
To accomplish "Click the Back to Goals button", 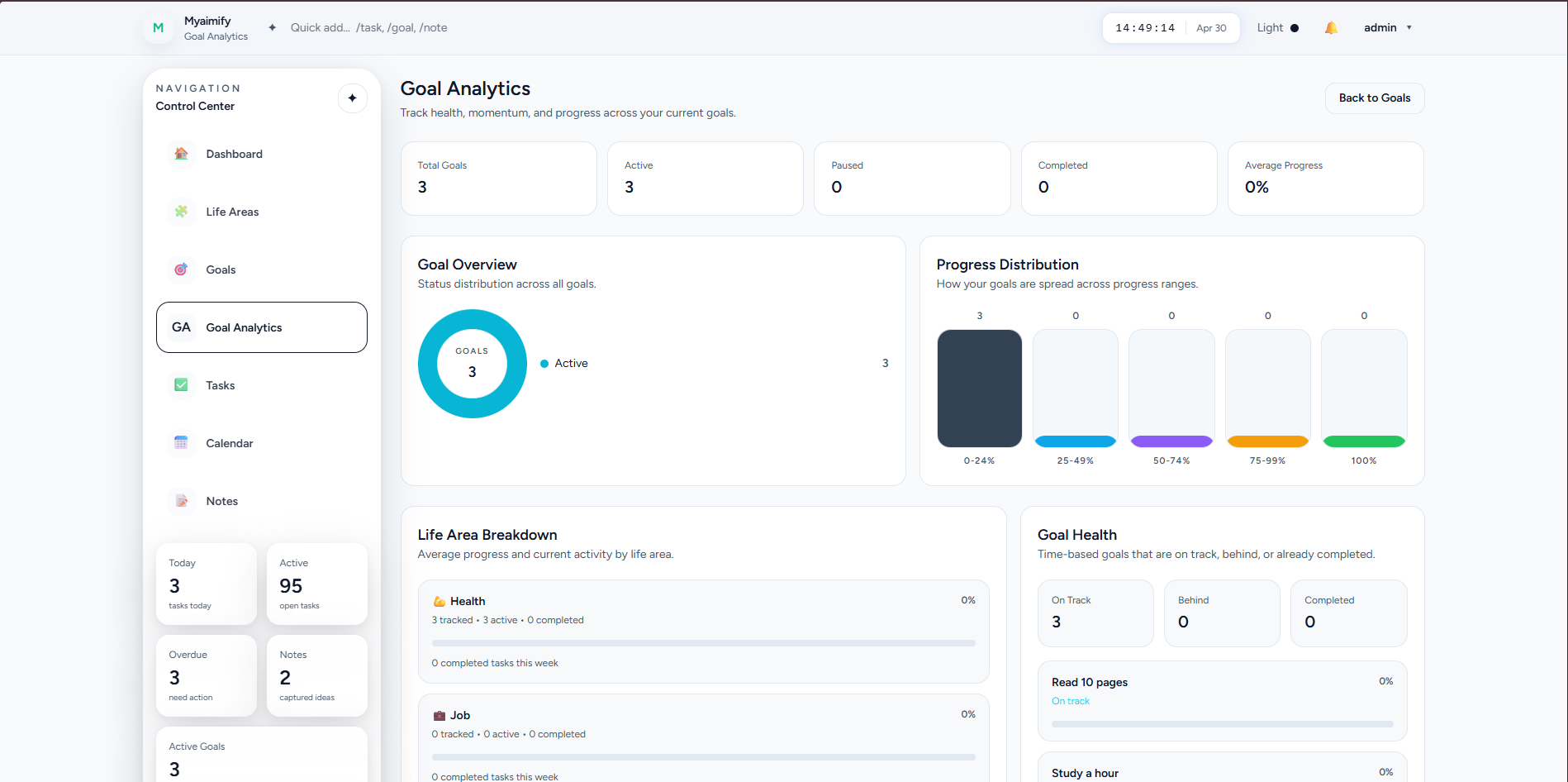I will [1375, 98].
